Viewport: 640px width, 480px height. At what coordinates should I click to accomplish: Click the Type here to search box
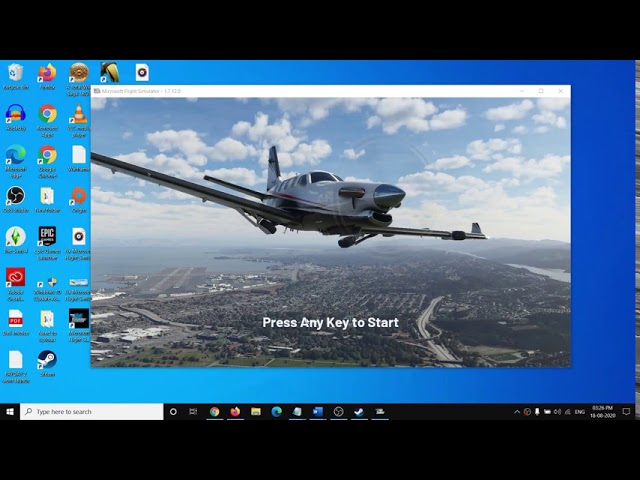92,412
